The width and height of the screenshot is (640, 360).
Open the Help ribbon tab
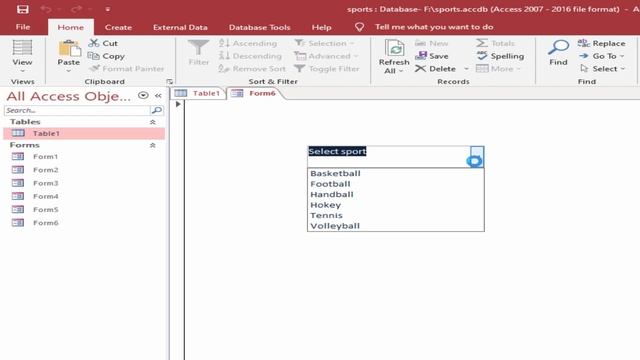coord(322,27)
